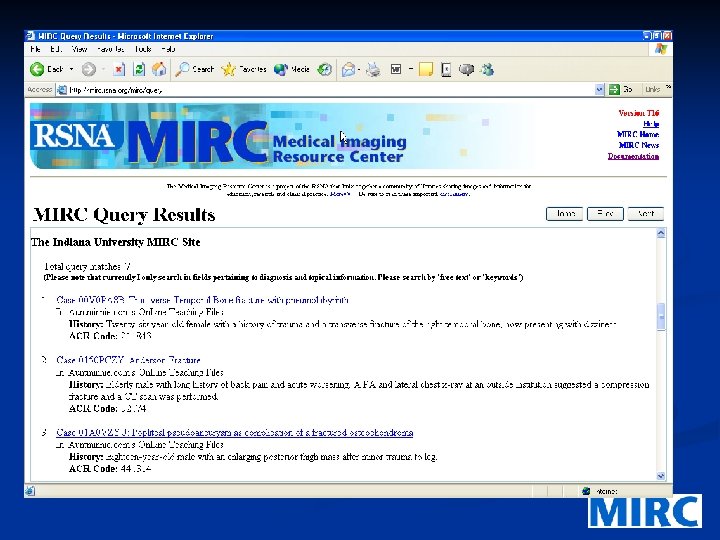This screenshot has width=720, height=540.
Task: Click the 'Version T16' text
Action: pyautogui.click(x=639, y=113)
